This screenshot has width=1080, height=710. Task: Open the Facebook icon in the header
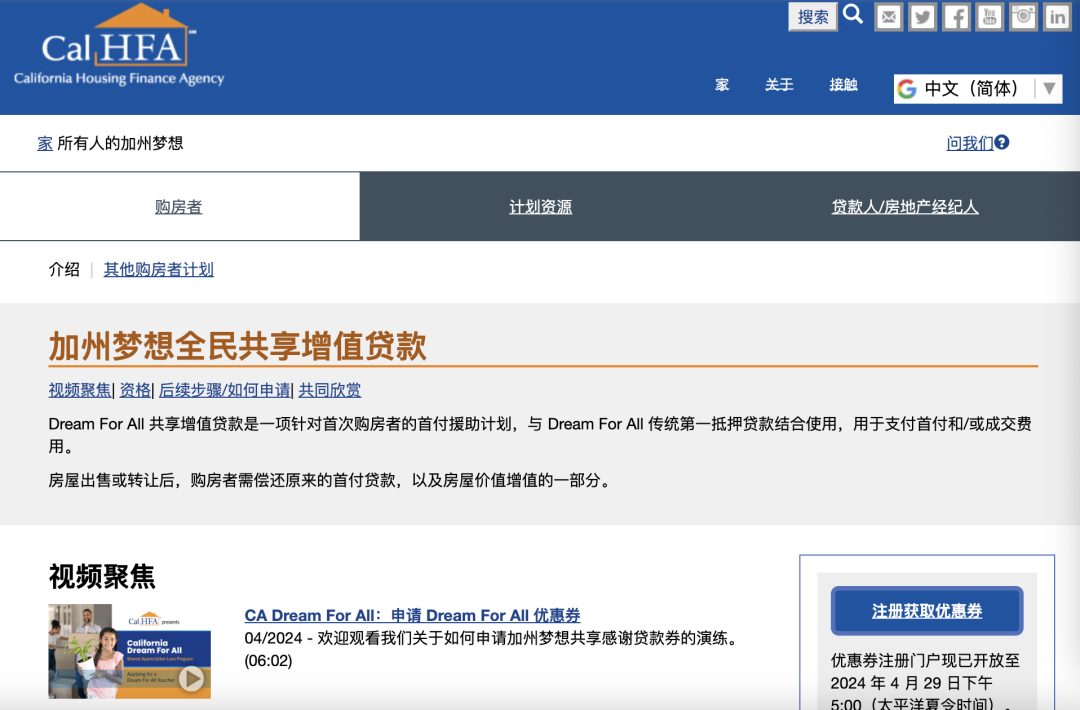955,16
